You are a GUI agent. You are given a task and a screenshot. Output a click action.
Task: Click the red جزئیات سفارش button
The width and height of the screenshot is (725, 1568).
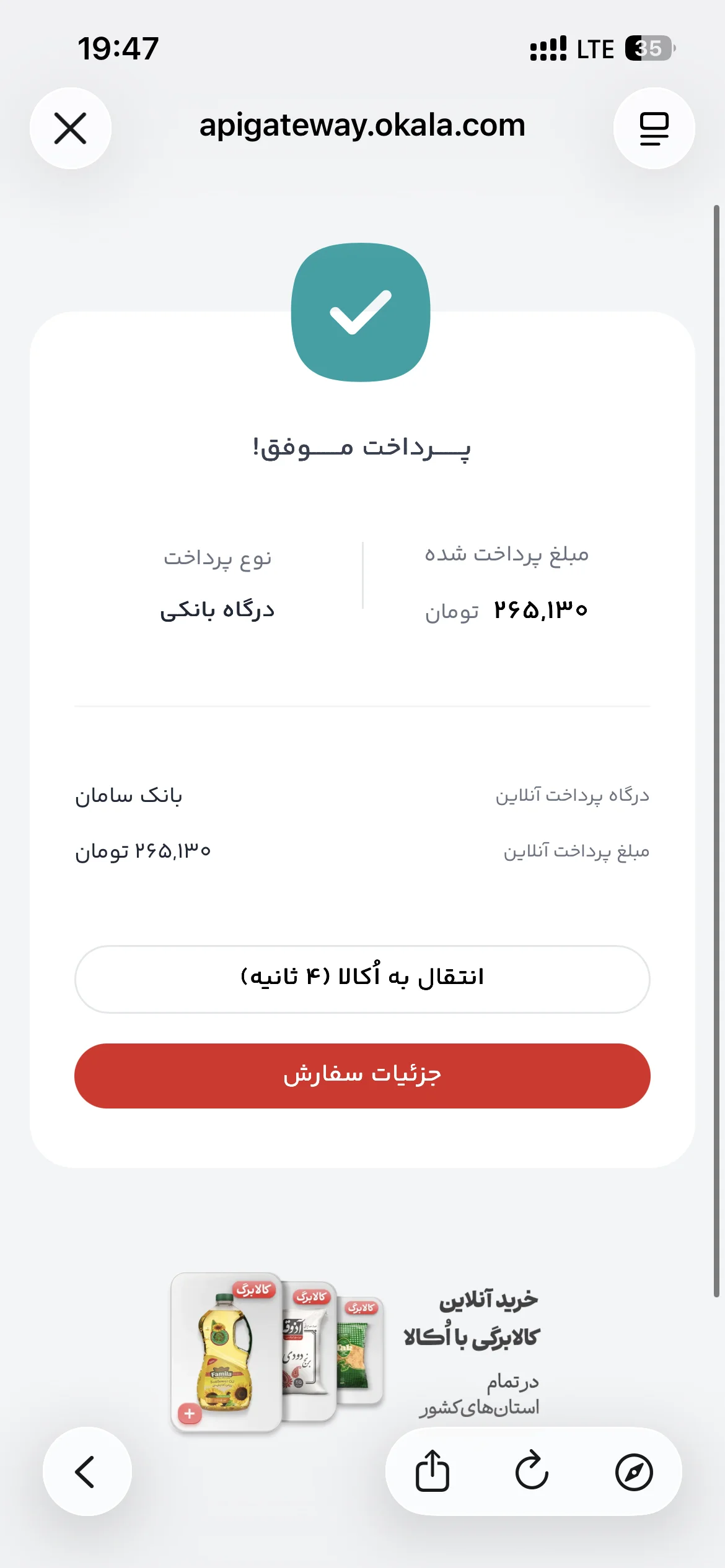click(362, 1076)
